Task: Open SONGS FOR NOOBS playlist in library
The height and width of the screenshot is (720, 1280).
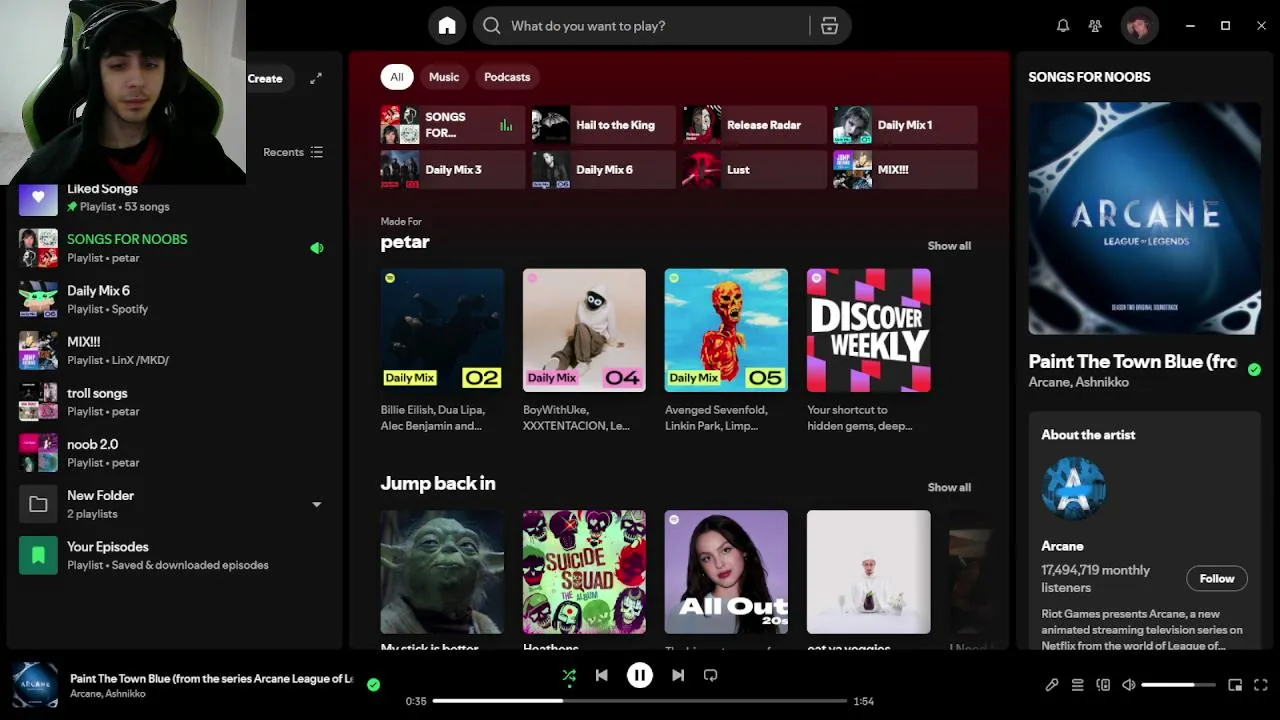Action: click(x=174, y=248)
